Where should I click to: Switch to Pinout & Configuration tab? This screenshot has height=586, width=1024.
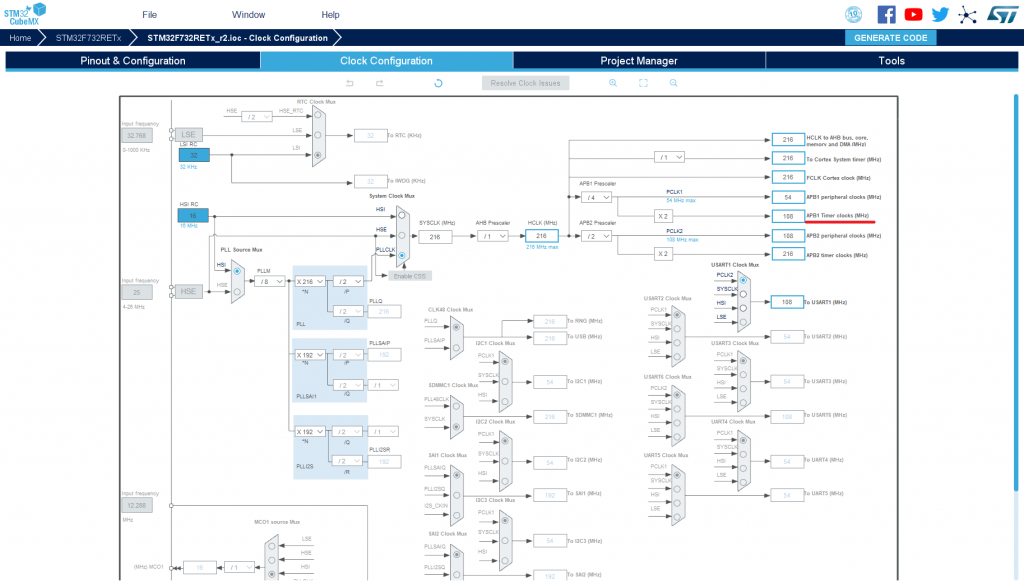pyautogui.click(x=133, y=61)
